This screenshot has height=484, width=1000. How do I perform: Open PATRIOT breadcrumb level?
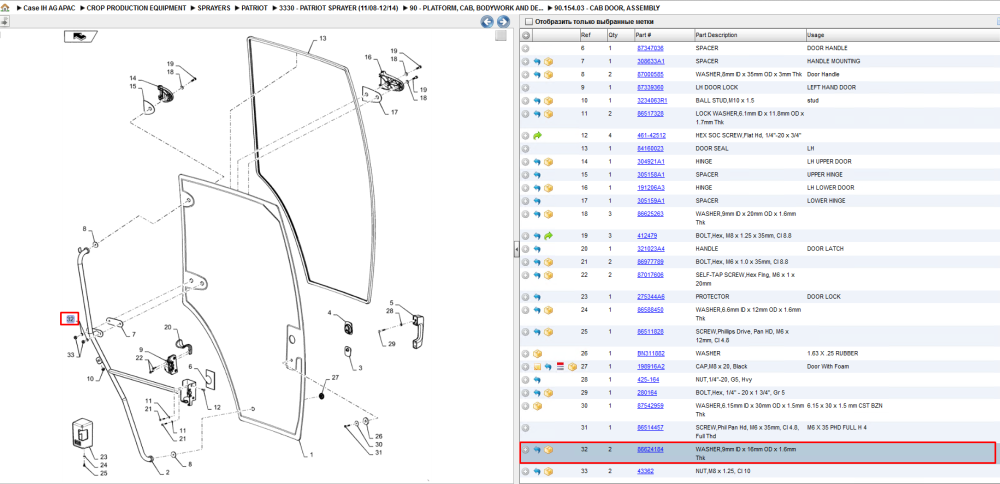[254, 8]
